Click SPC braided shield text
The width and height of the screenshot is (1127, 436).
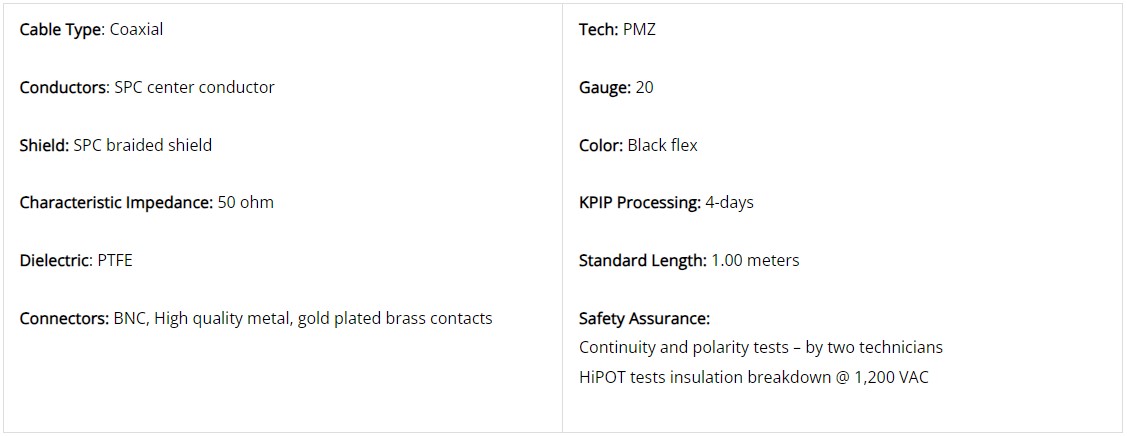[x=143, y=145]
